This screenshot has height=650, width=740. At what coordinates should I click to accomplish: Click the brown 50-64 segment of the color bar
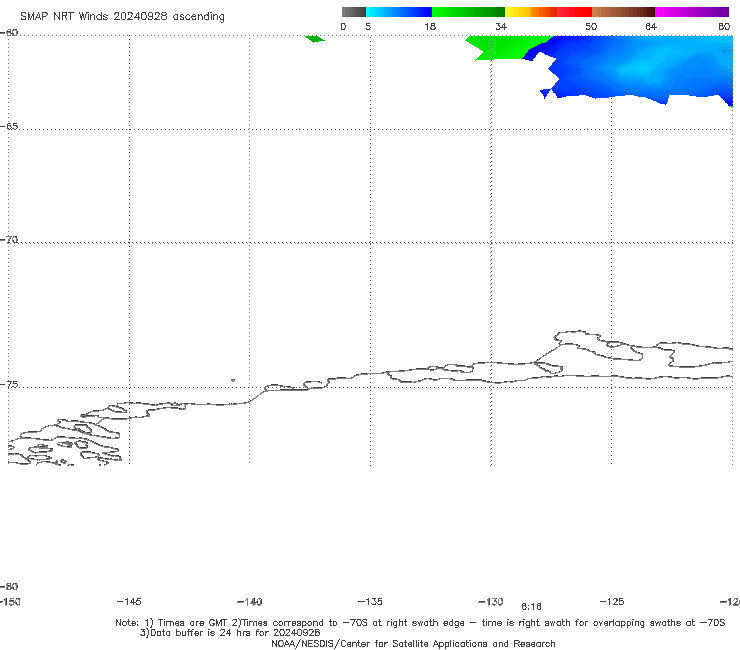click(623, 12)
